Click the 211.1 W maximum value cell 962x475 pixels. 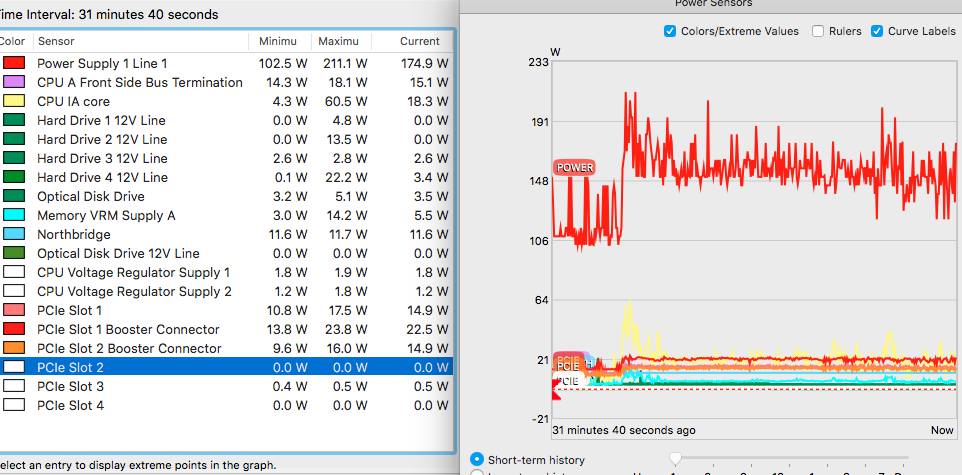pos(345,63)
